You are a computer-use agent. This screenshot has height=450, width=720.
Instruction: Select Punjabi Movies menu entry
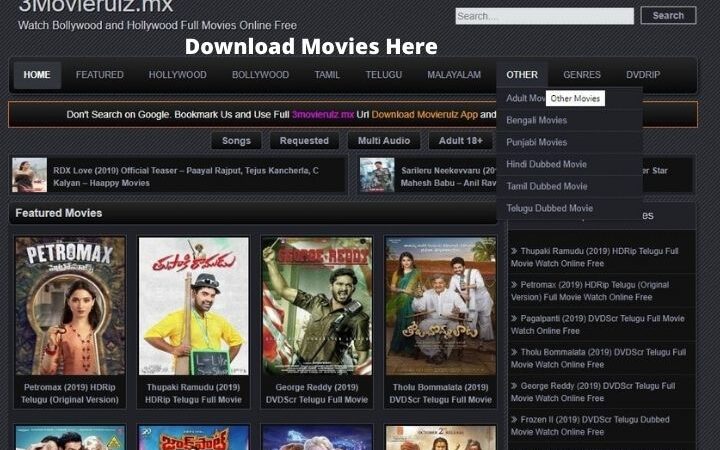coord(569,142)
